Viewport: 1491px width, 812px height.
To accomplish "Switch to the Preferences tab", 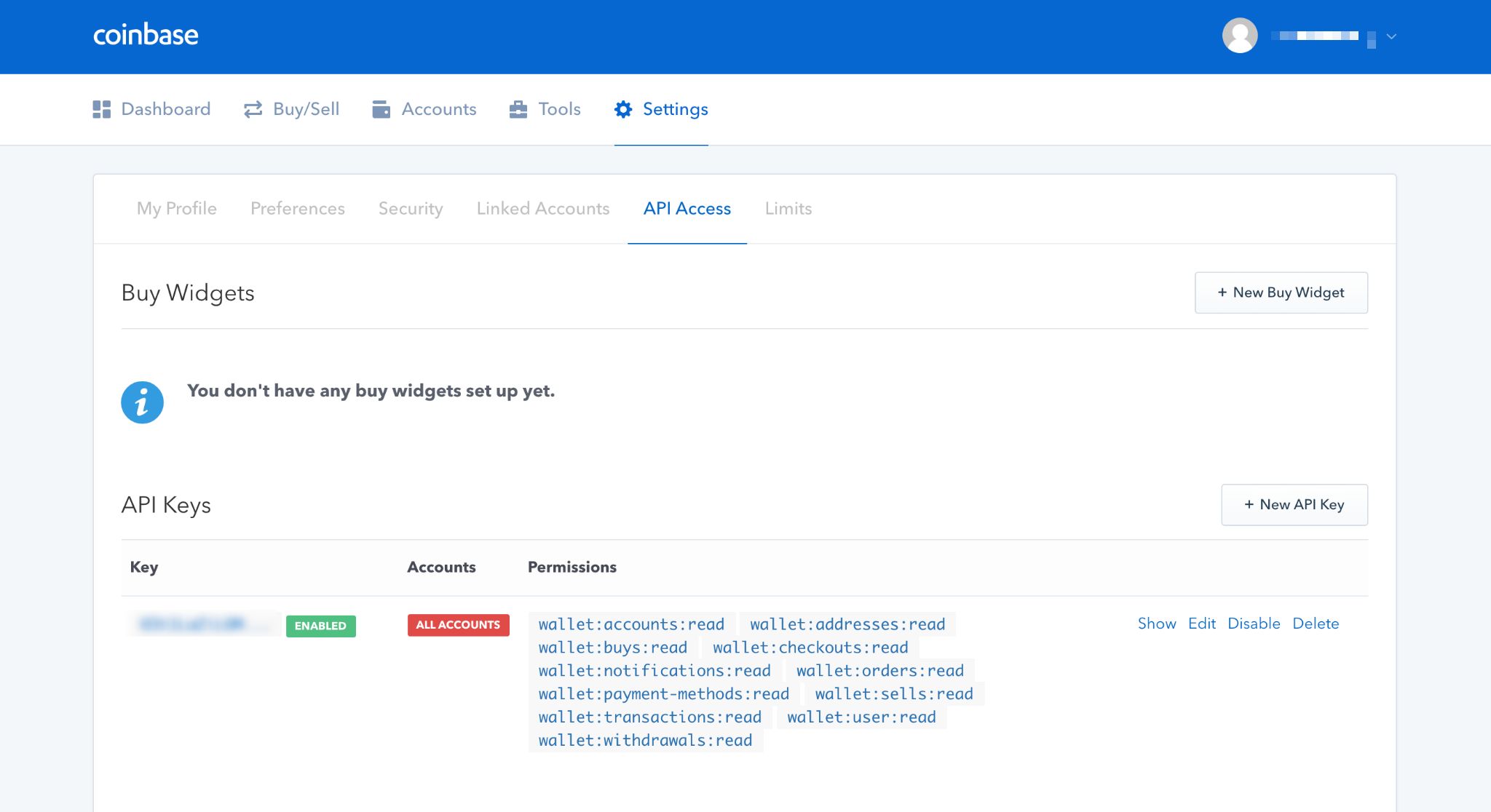I will click(298, 208).
